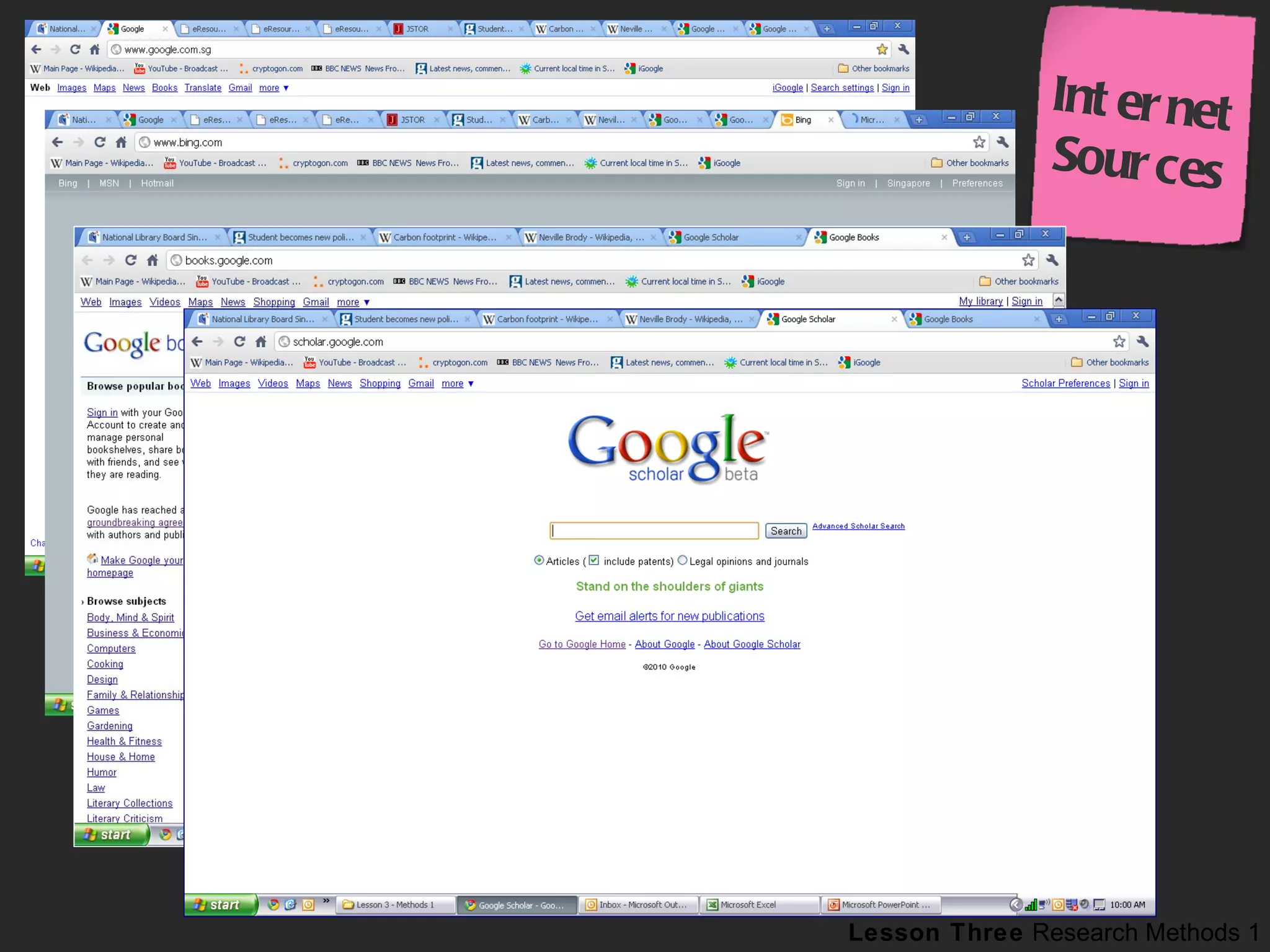Select the Articles radio button
Image resolution: width=1270 pixels, height=952 pixels.
coord(539,560)
